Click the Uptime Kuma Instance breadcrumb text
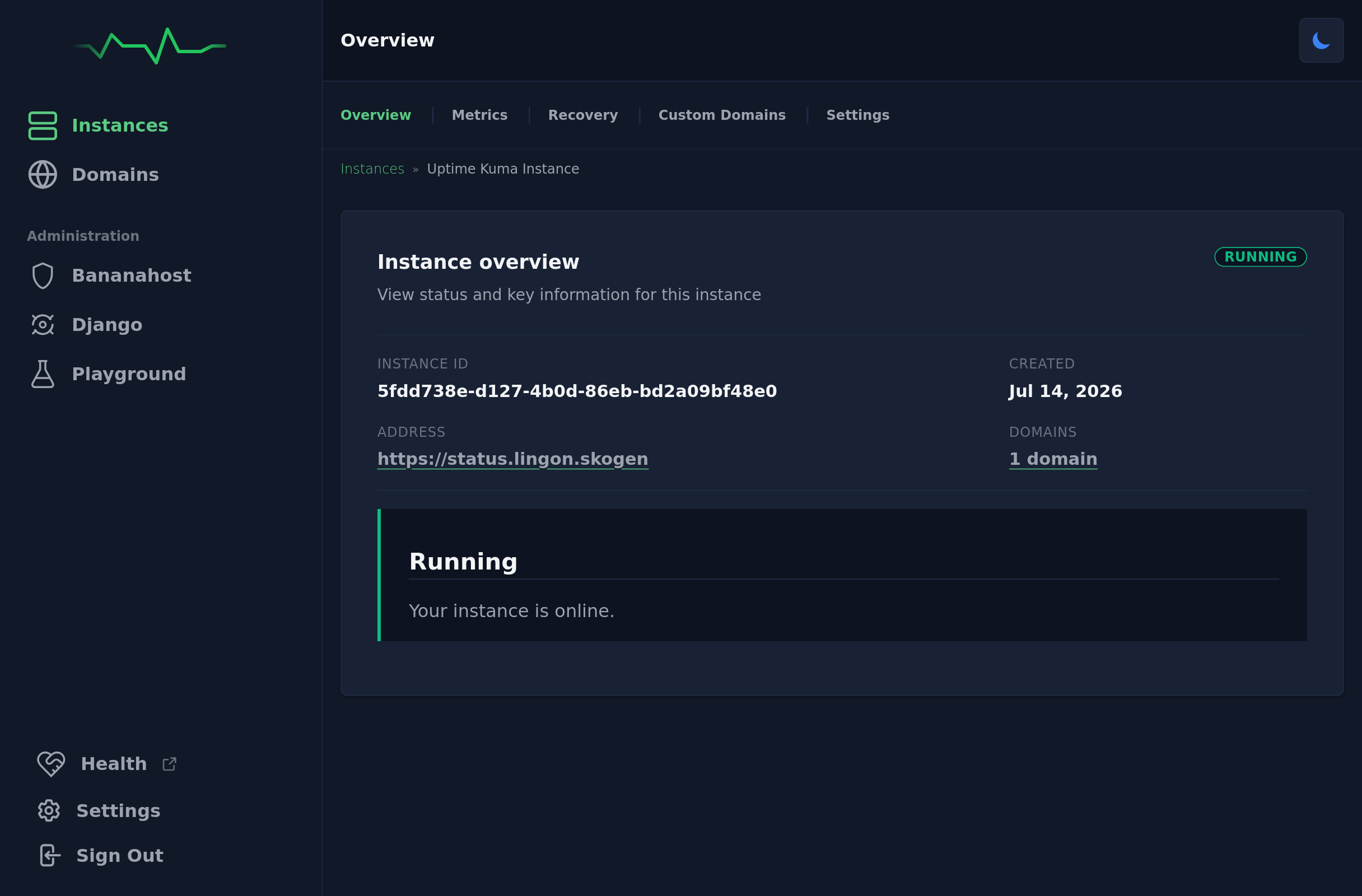Screen dimensions: 1362x896 [x=503, y=169]
